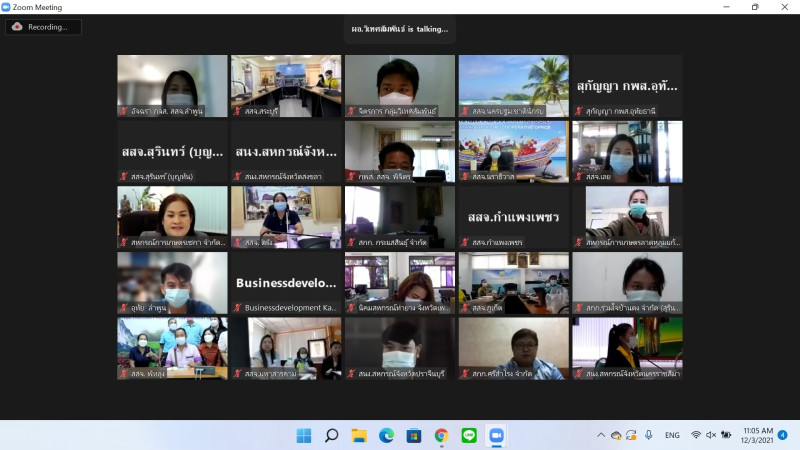Open Google Chrome from taskbar
The width and height of the screenshot is (800, 450).
[441, 435]
